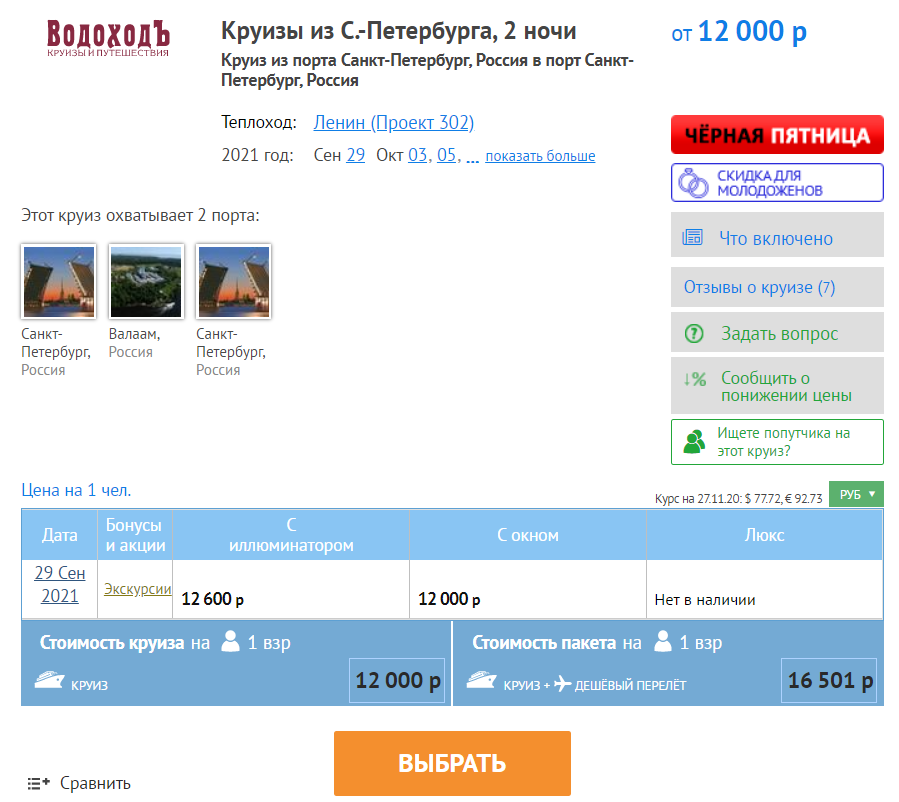Select the 29 Сен 2021 date link
The width and height of the screenshot is (899, 802).
[x=60, y=584]
